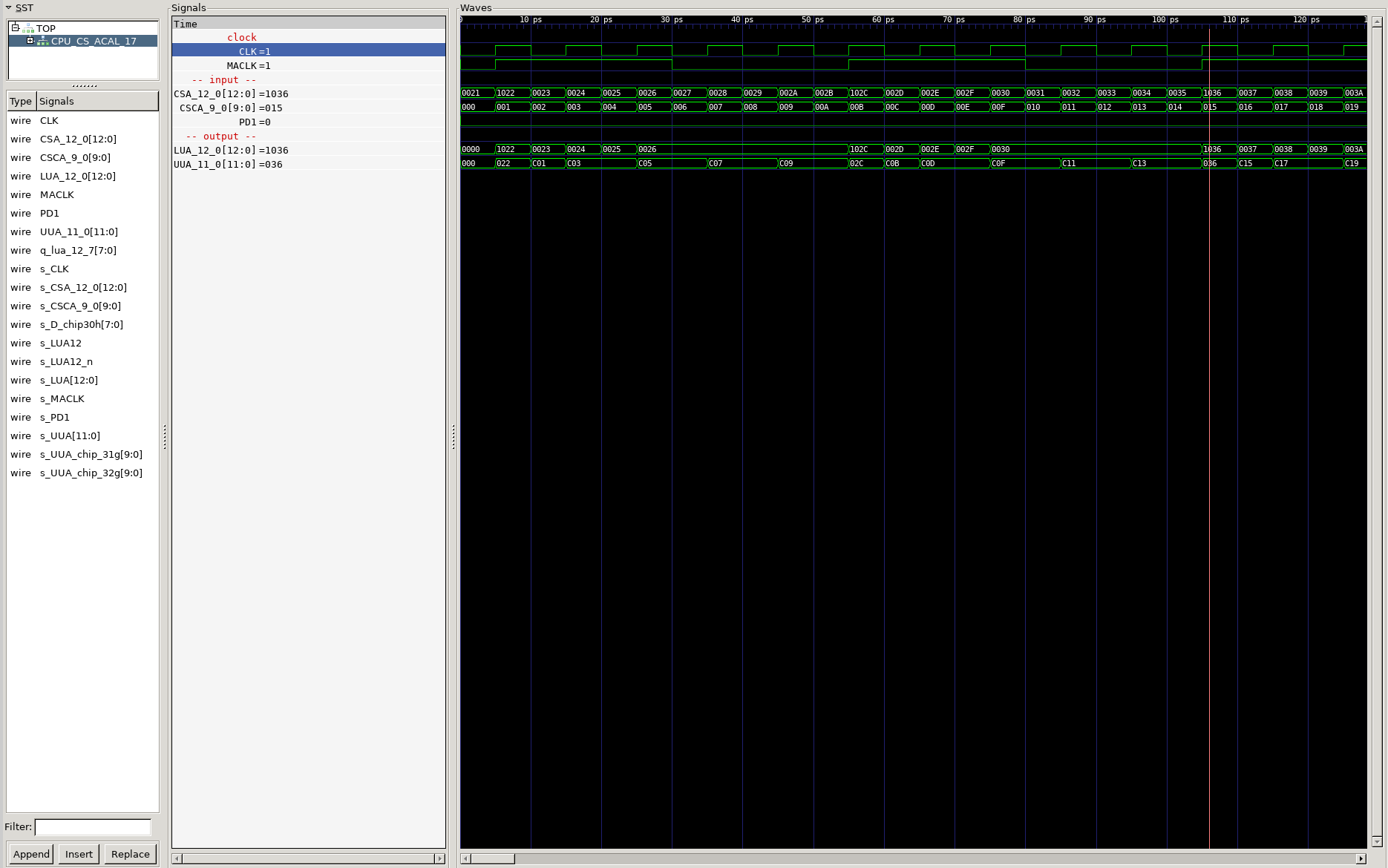
Task: Select wire s_LUA12_n in the list
Action: (82, 361)
